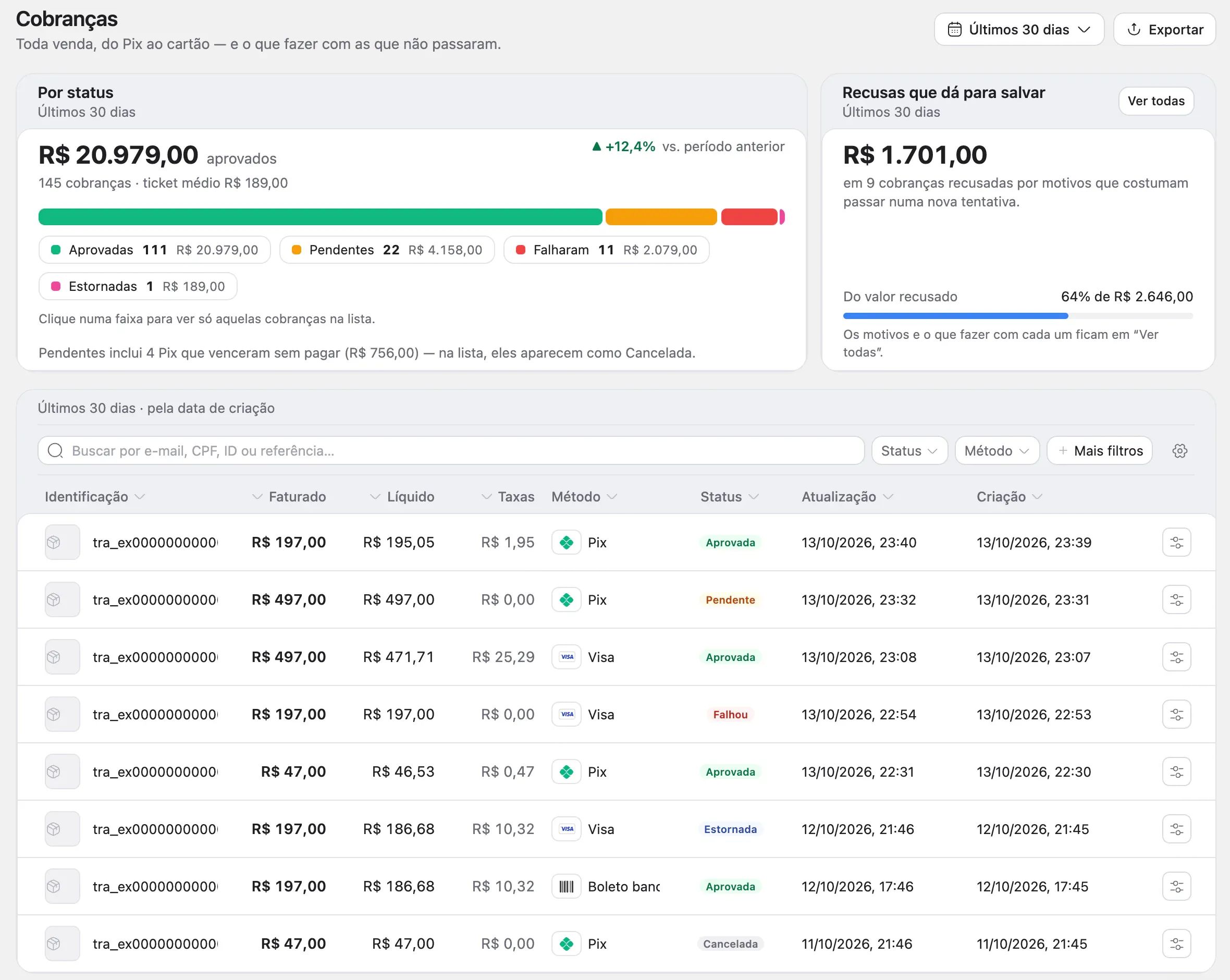Screen dimensions: 1230x980
Task: Click Exportar button
Action: 1164,30
